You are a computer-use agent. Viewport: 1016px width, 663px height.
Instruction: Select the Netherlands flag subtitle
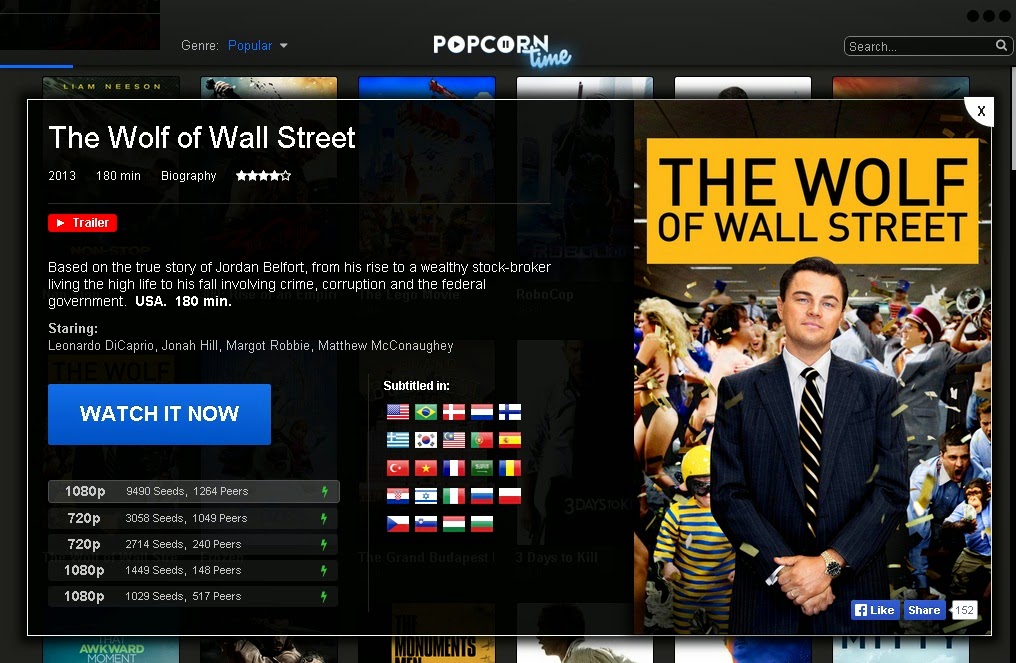click(481, 412)
